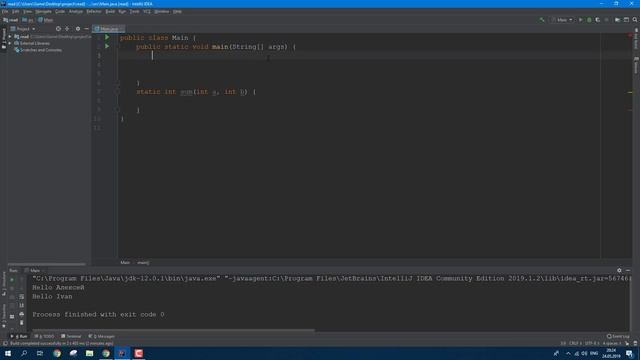Locate file with scroll-from-source icon

[x=58, y=29]
